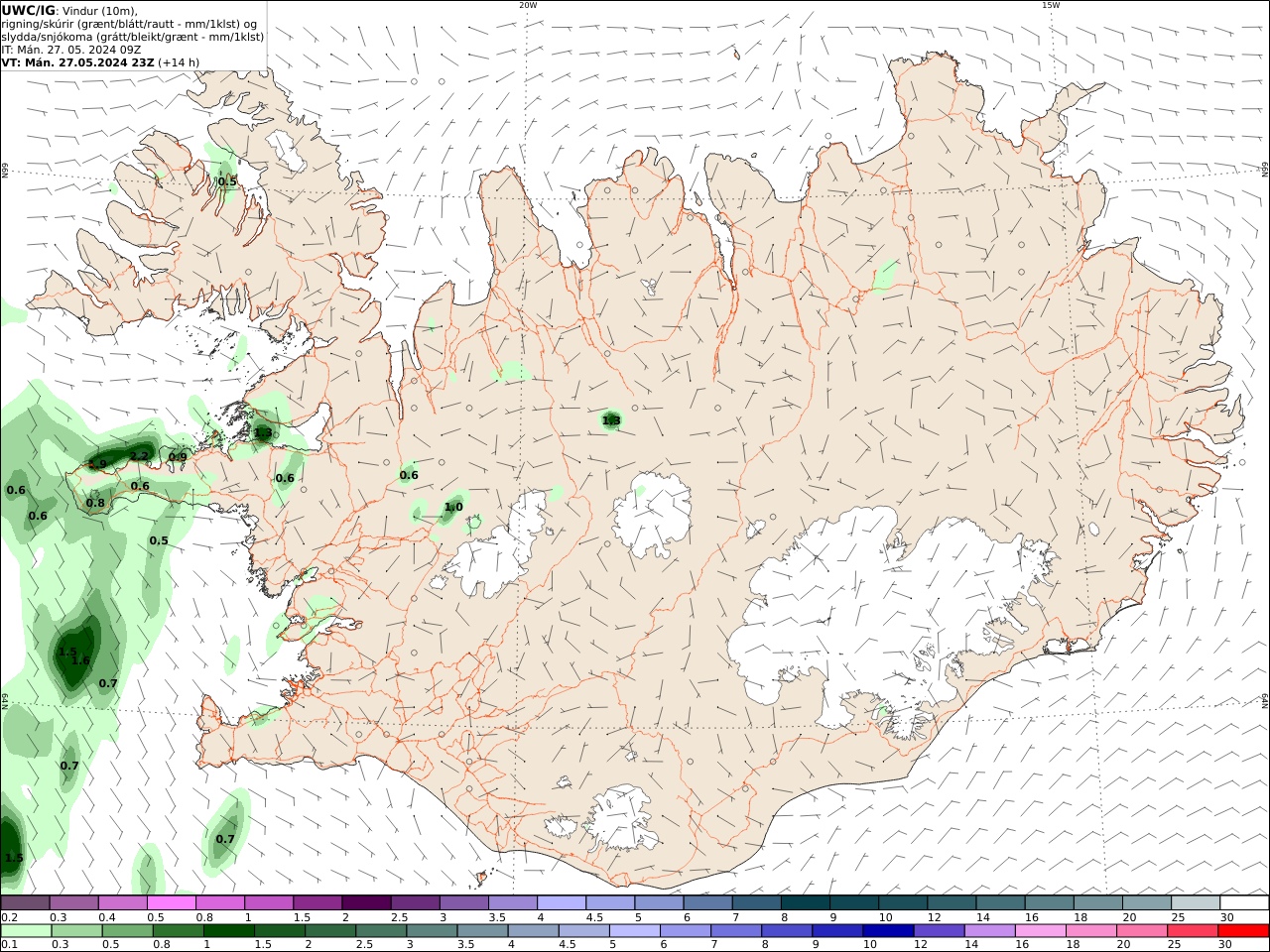Image resolution: width=1270 pixels, height=952 pixels.
Task: Select the rain scale swatch starting at 2.5
Action: click(x=381, y=931)
